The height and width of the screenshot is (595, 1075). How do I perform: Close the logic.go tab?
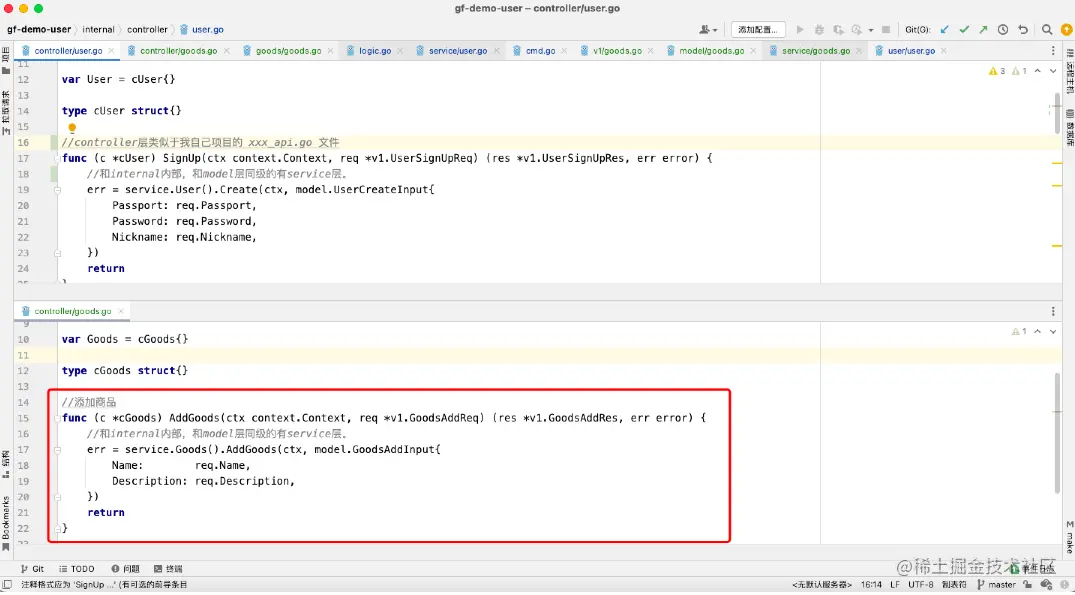point(402,51)
